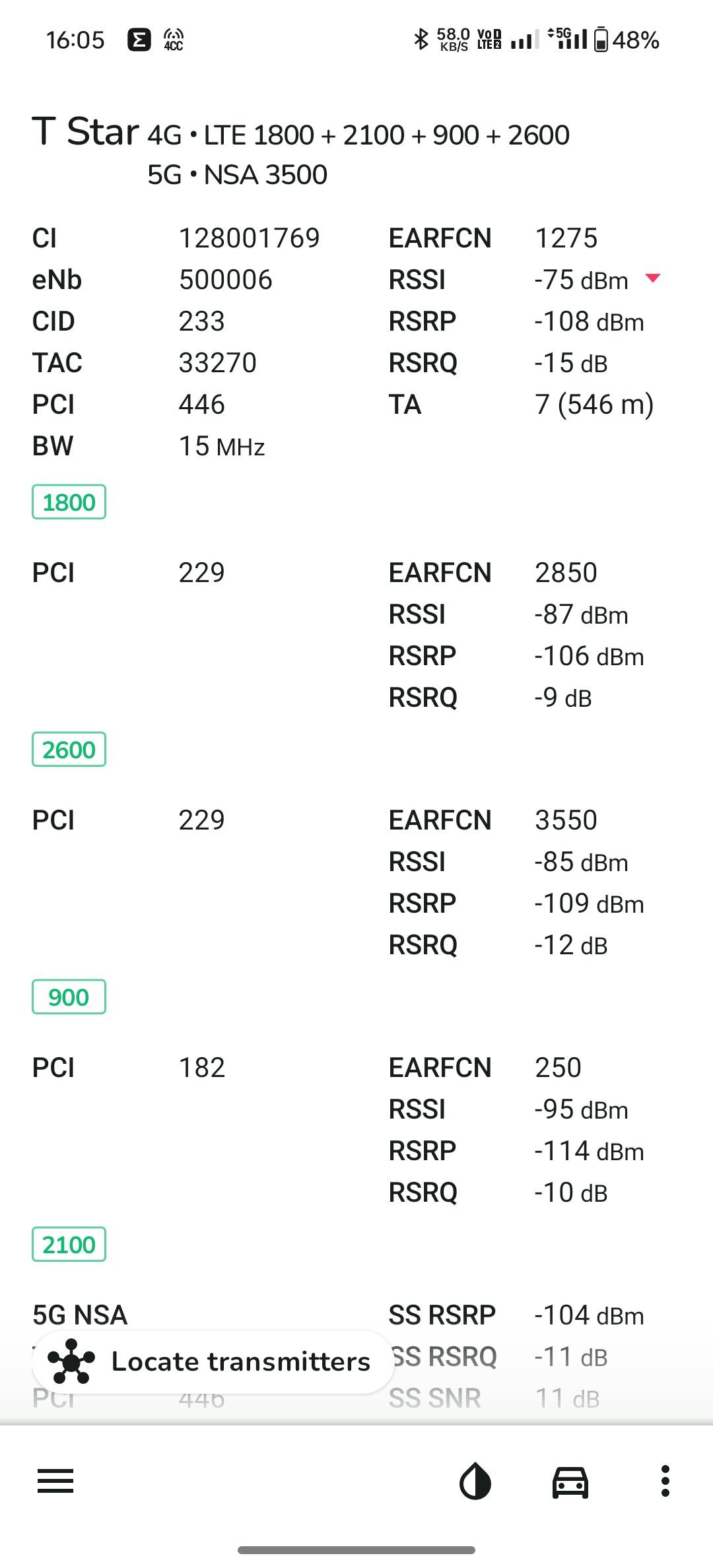Open the hamburger menu
Image resolution: width=713 pixels, height=1568 pixels.
pos(55,1482)
